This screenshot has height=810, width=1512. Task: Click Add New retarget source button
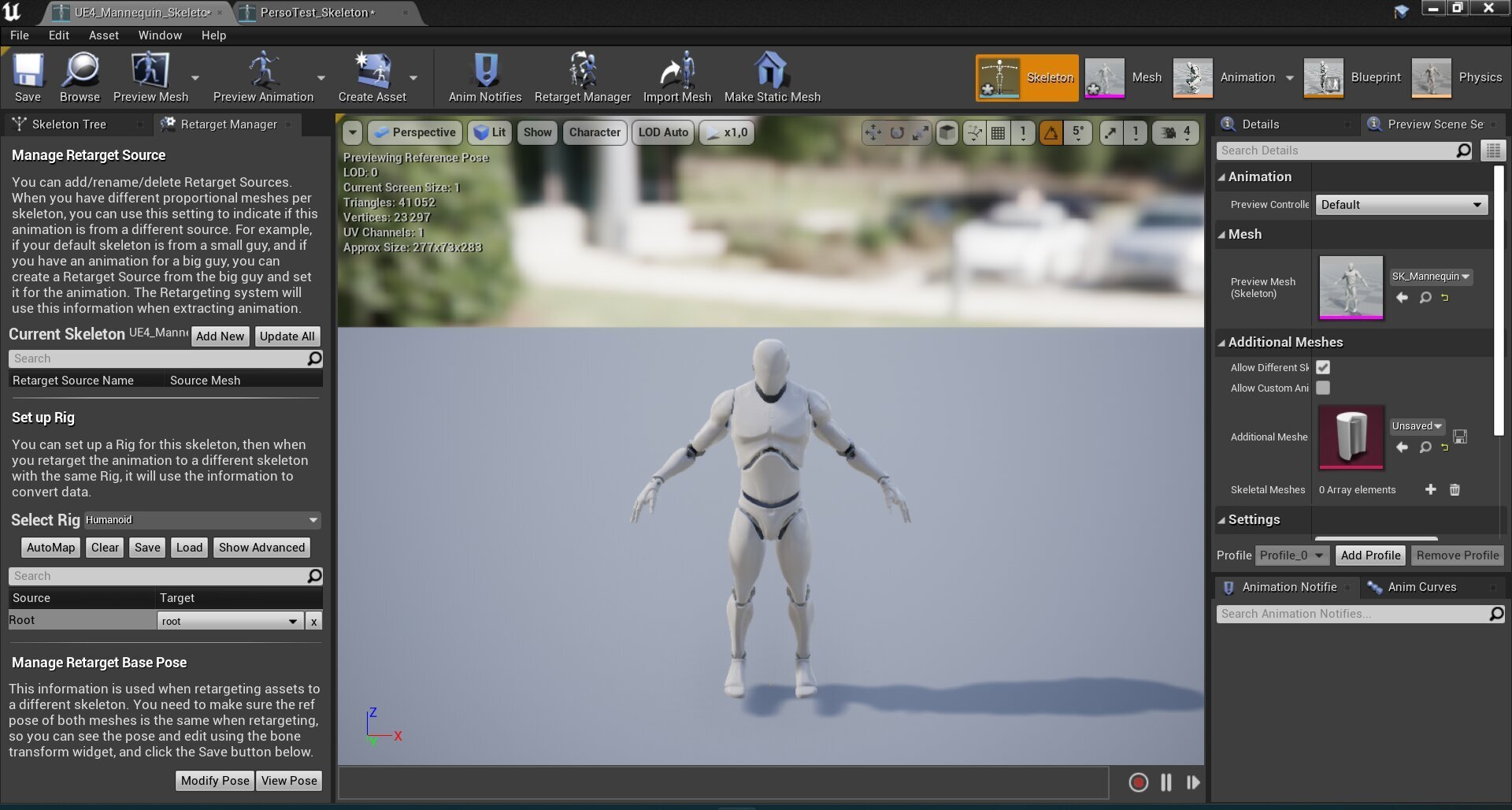[x=220, y=336]
